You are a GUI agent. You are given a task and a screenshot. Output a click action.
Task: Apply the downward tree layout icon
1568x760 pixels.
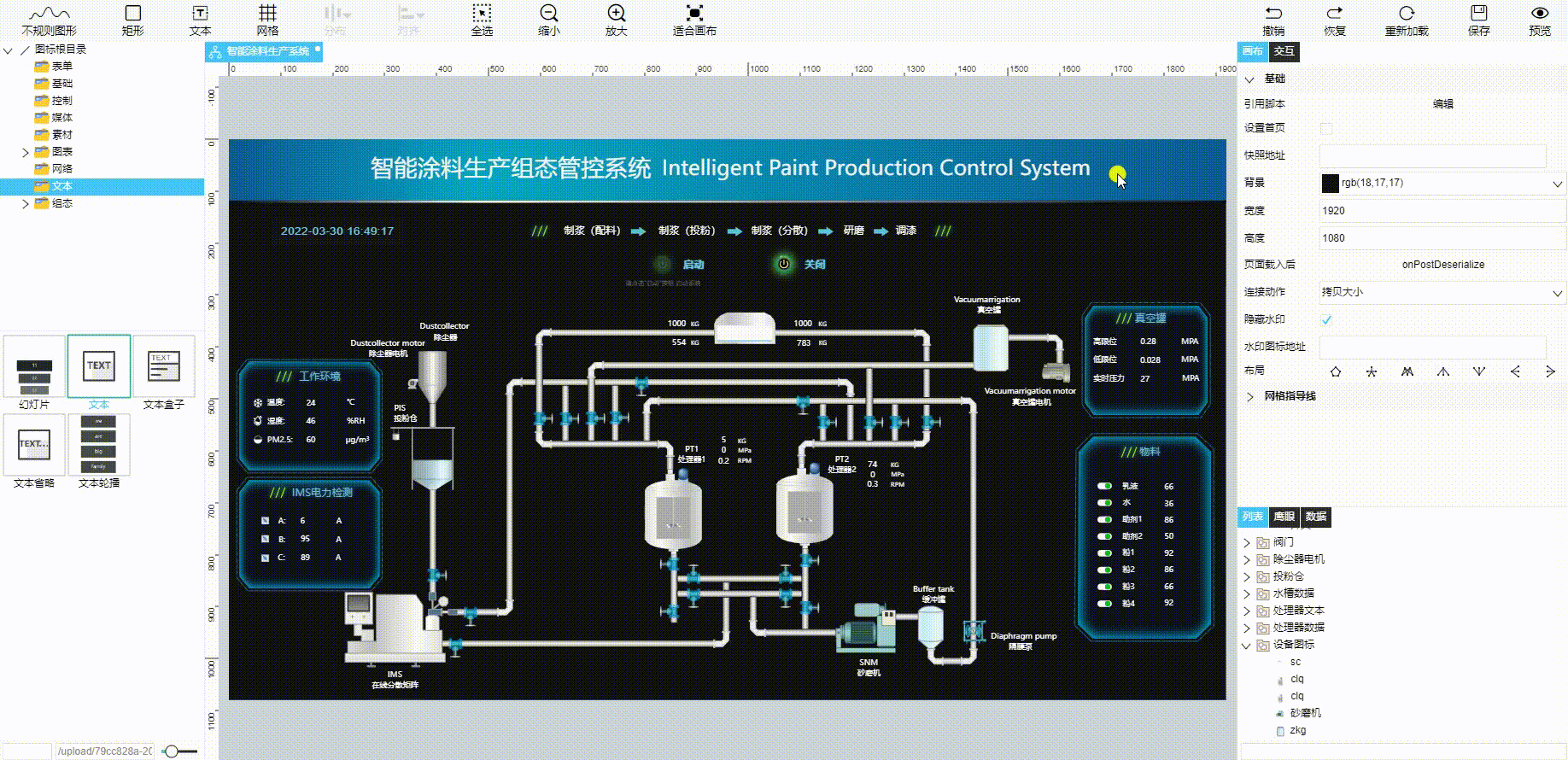coord(1479,371)
